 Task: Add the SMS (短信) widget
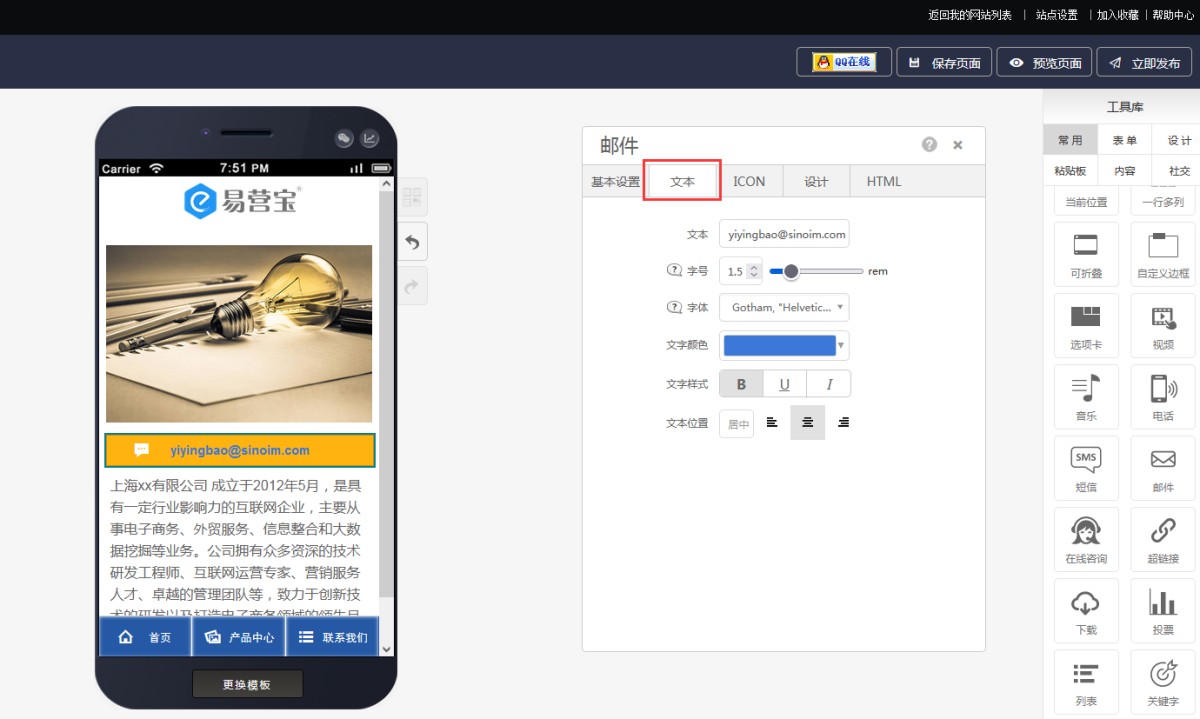coord(1086,469)
